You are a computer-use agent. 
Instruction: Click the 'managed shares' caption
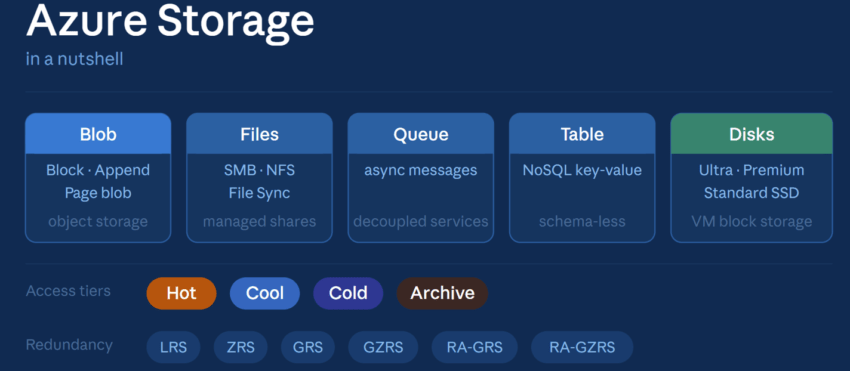tap(260, 221)
